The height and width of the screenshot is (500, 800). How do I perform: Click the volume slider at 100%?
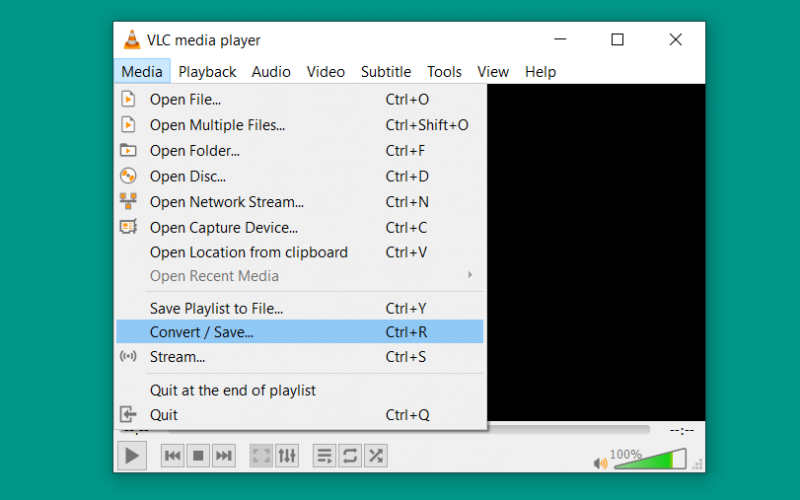[651, 459]
